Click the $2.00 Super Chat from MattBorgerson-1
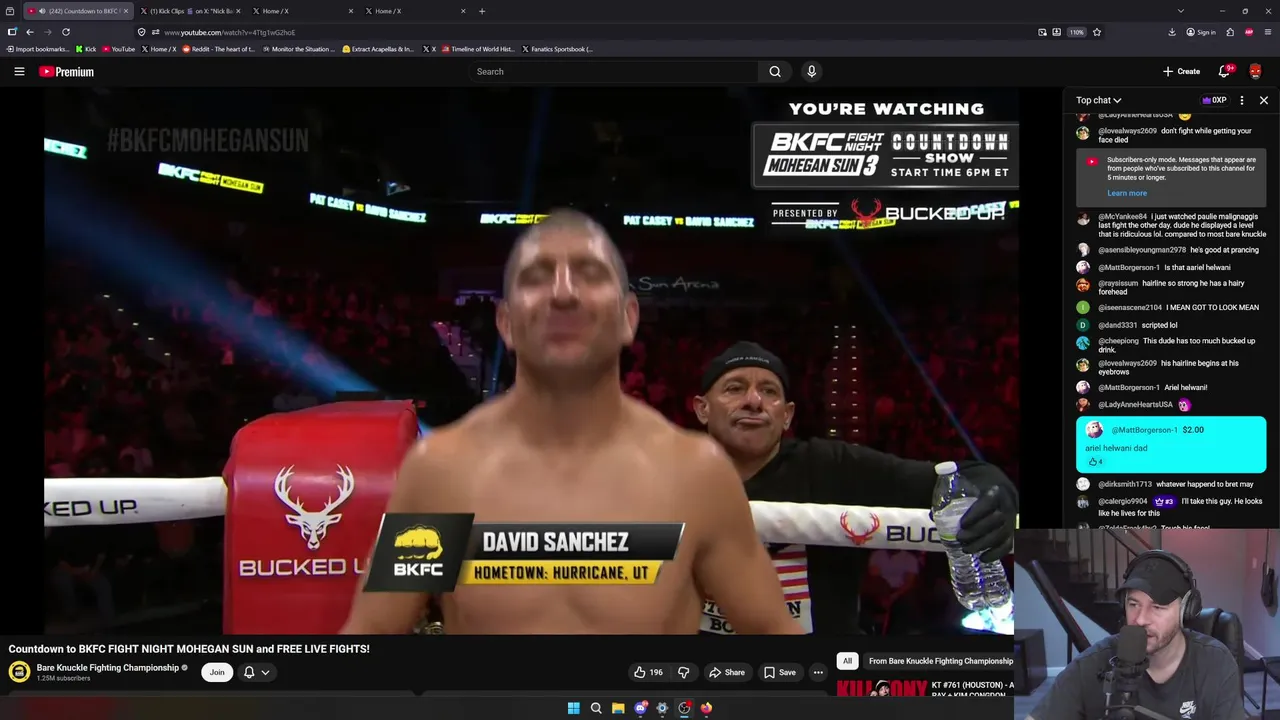Screen dimensions: 1280x720 click(1171, 445)
